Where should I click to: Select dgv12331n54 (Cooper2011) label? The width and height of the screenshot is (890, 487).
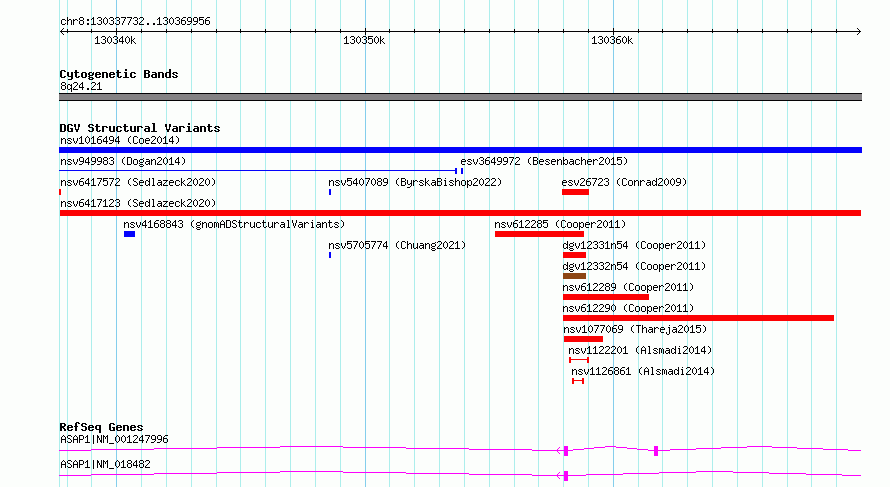(x=634, y=245)
